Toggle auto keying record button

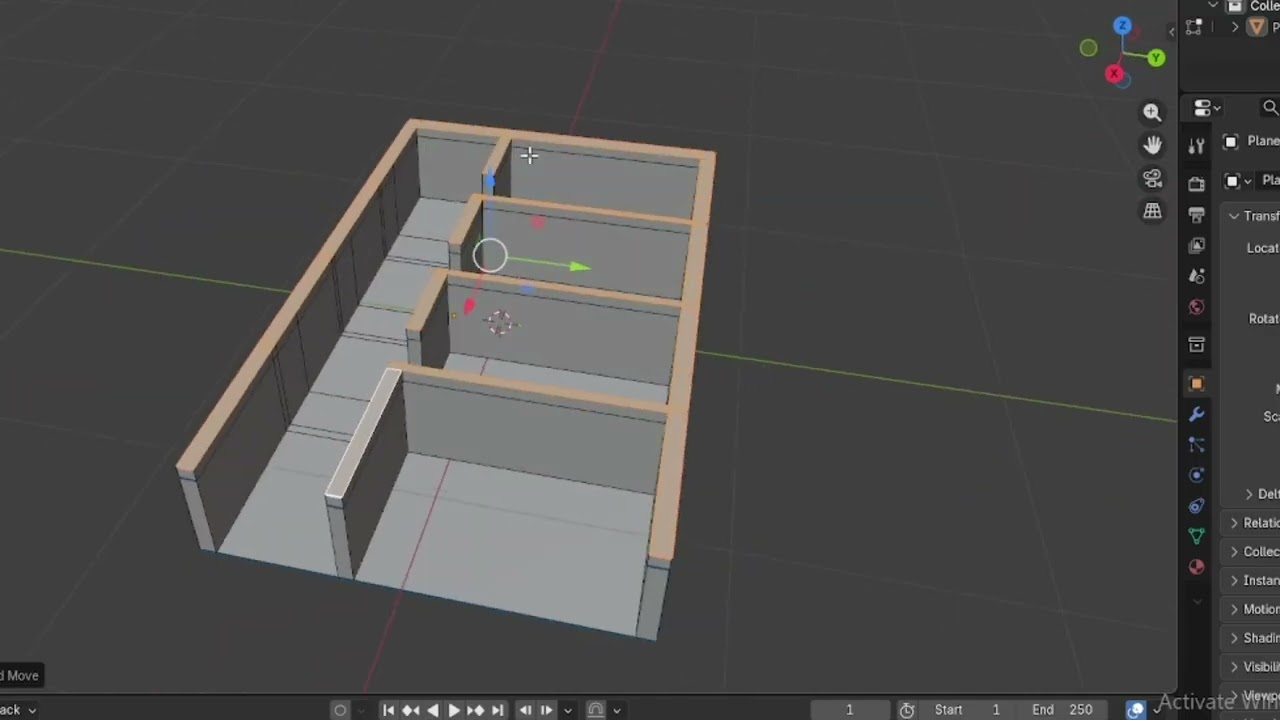point(340,710)
